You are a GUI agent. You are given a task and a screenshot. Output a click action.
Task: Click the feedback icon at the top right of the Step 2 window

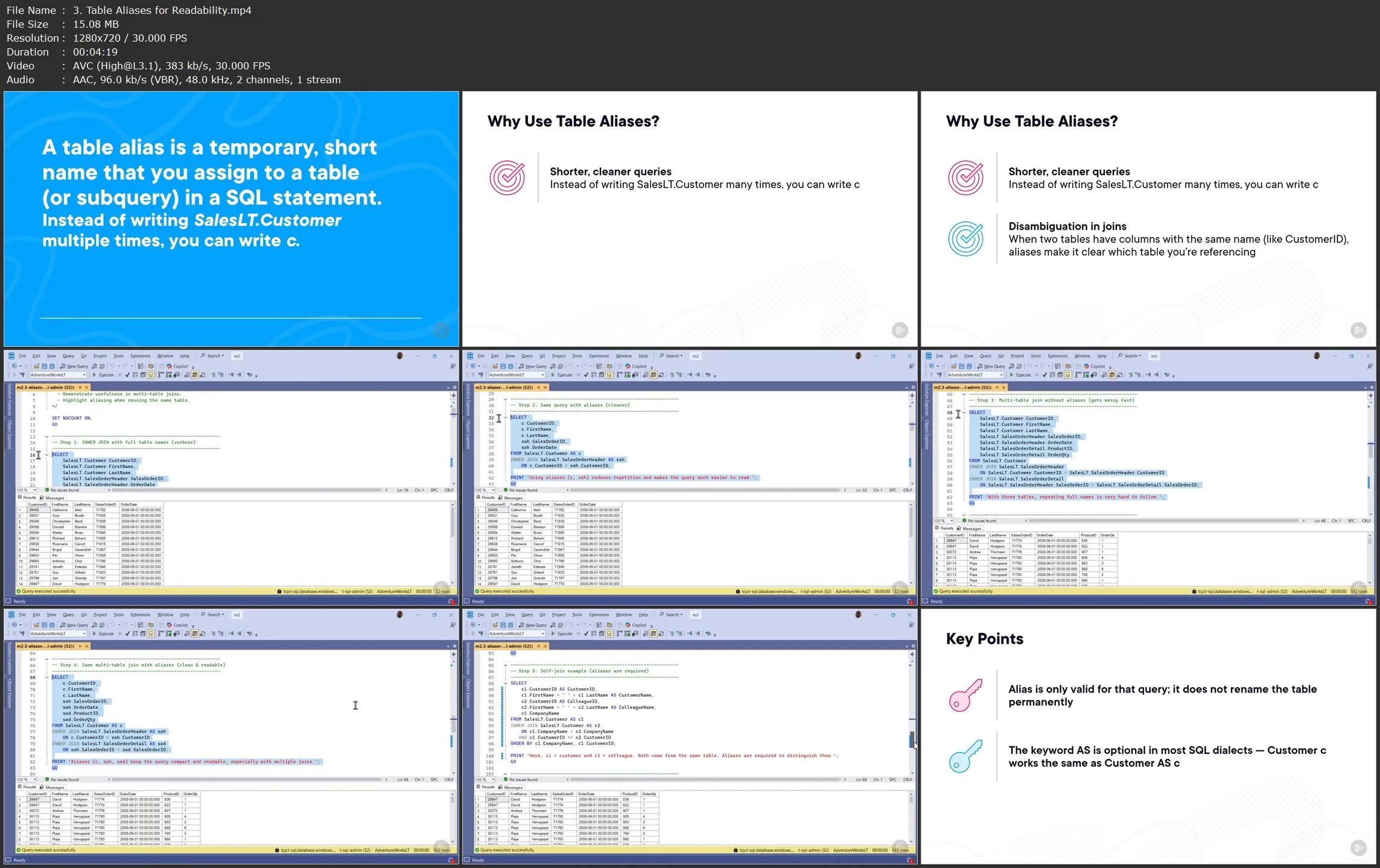[x=911, y=366]
